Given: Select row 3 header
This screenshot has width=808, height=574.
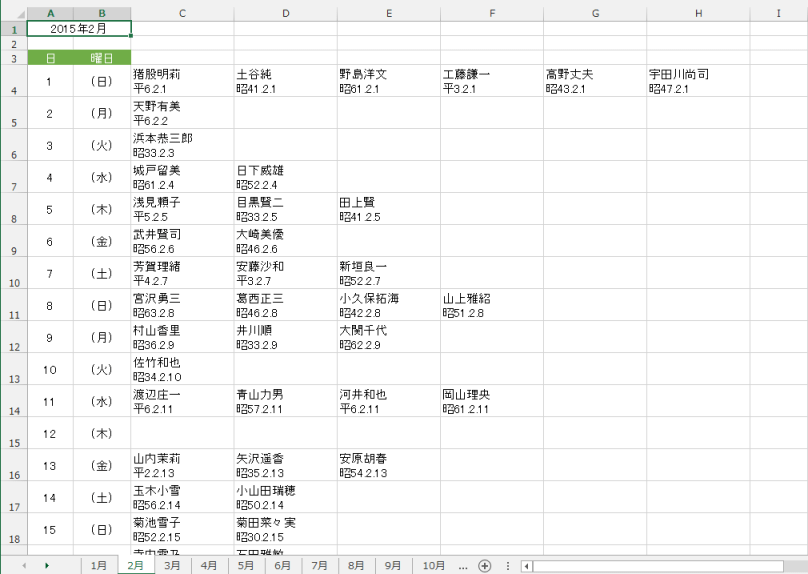Looking at the screenshot, I should pos(14,58).
